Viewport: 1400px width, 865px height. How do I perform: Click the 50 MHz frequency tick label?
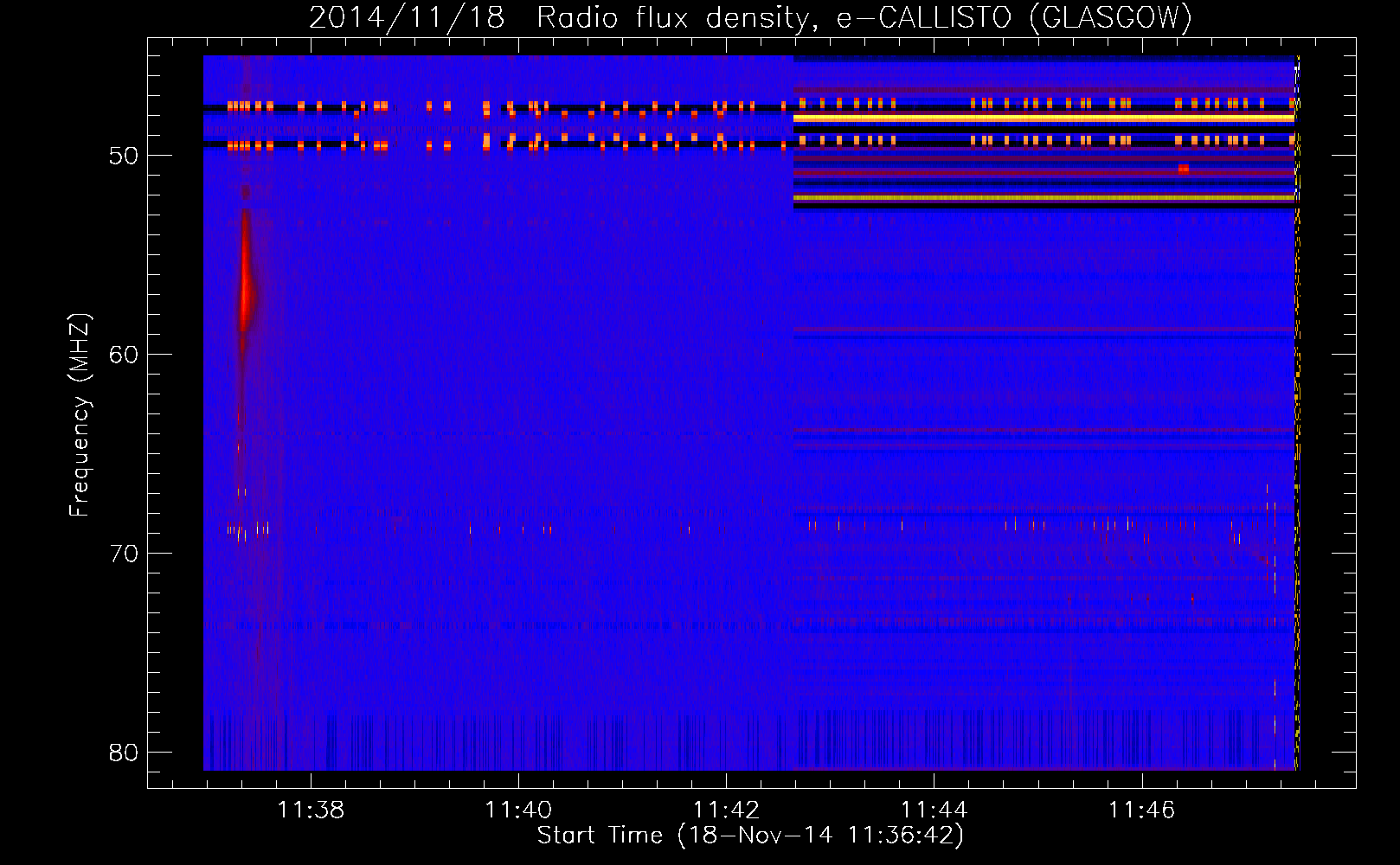[124, 156]
